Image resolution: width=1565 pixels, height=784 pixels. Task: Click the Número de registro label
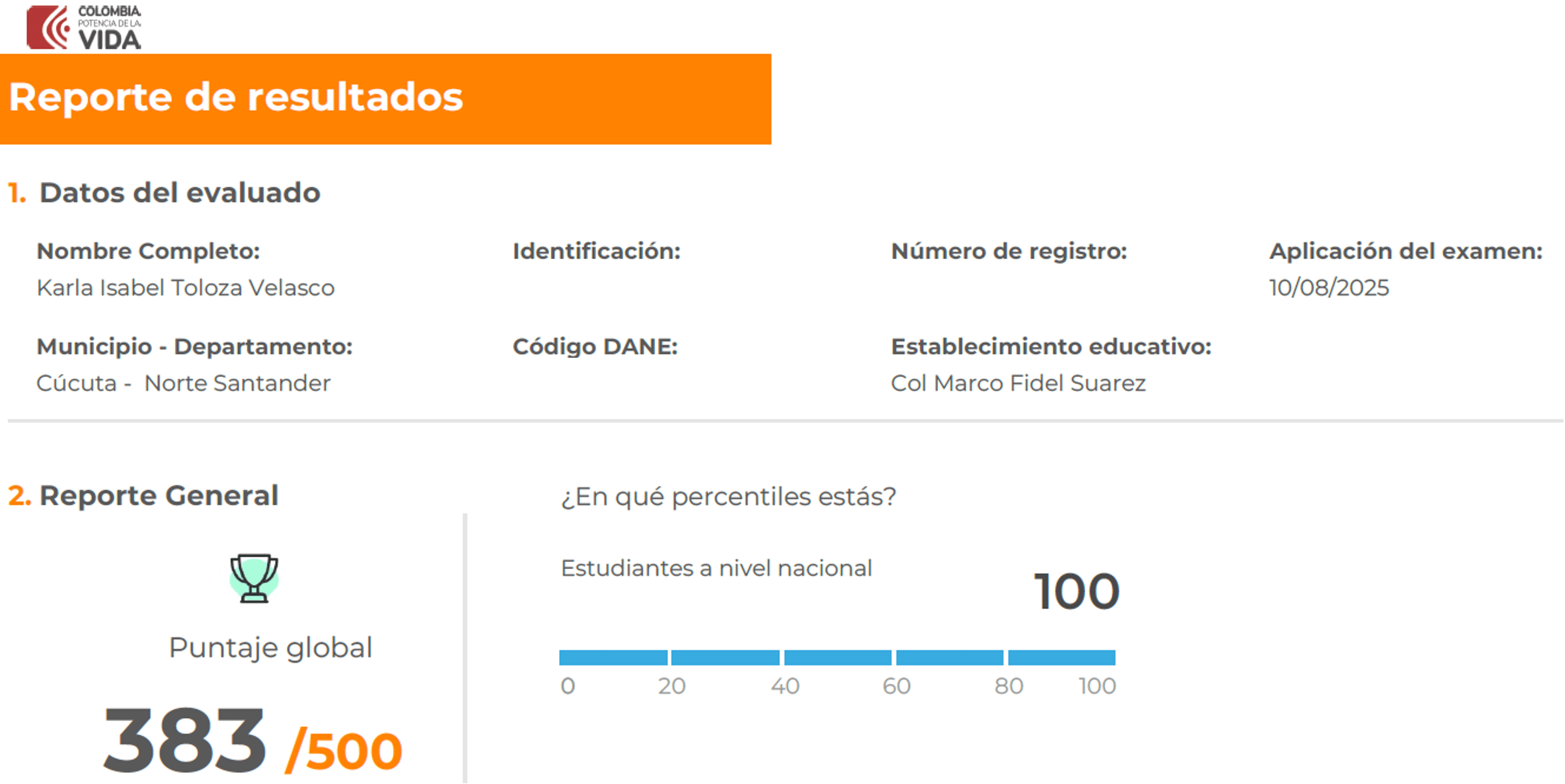tap(1009, 251)
